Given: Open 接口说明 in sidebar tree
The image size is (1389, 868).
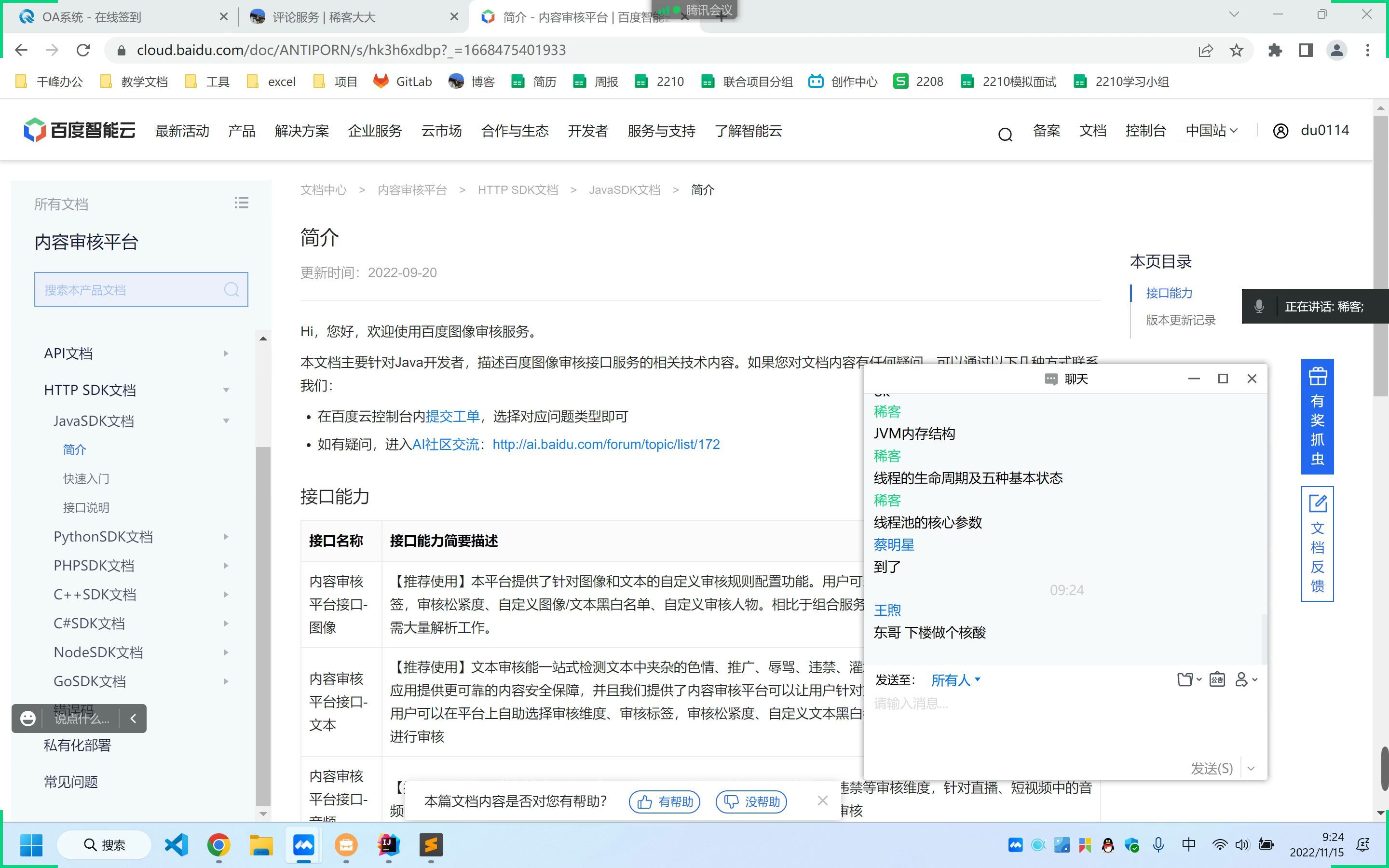Looking at the screenshot, I should click(x=86, y=507).
